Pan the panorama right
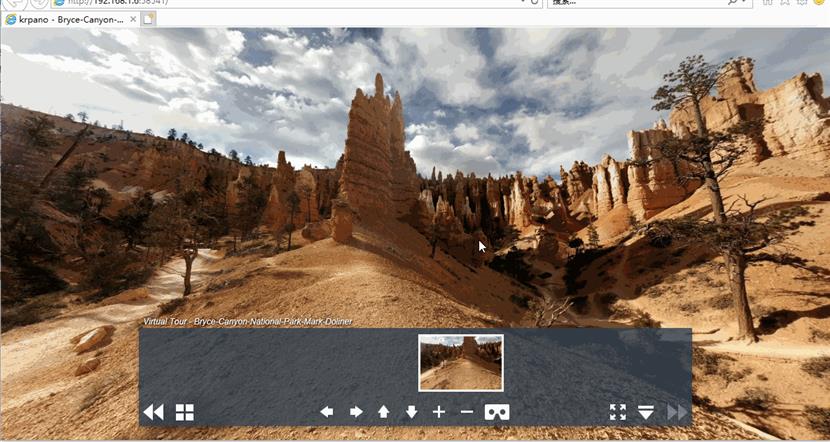Viewport: 830px width, 442px height. click(x=356, y=412)
